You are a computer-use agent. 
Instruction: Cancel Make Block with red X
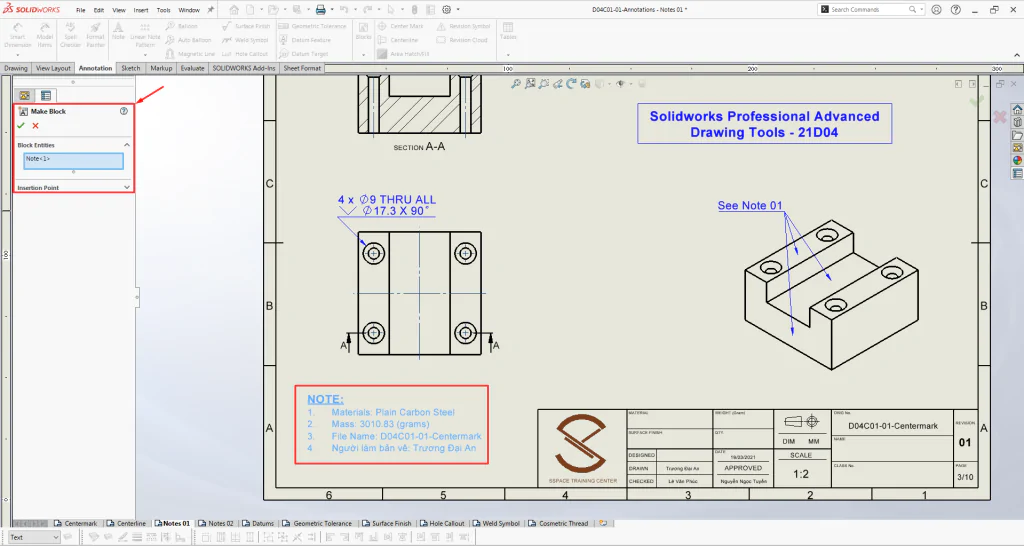click(35, 125)
